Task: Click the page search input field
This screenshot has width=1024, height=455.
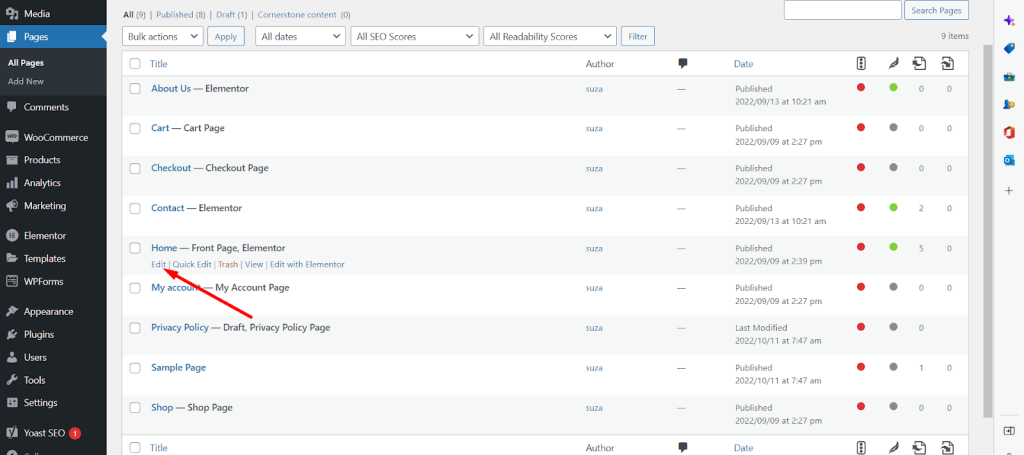Action: point(842,10)
